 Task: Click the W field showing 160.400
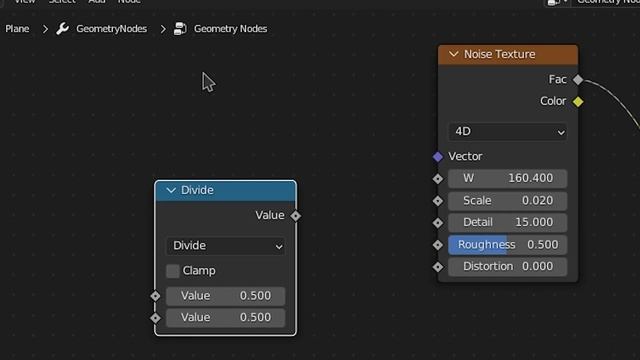(x=507, y=178)
